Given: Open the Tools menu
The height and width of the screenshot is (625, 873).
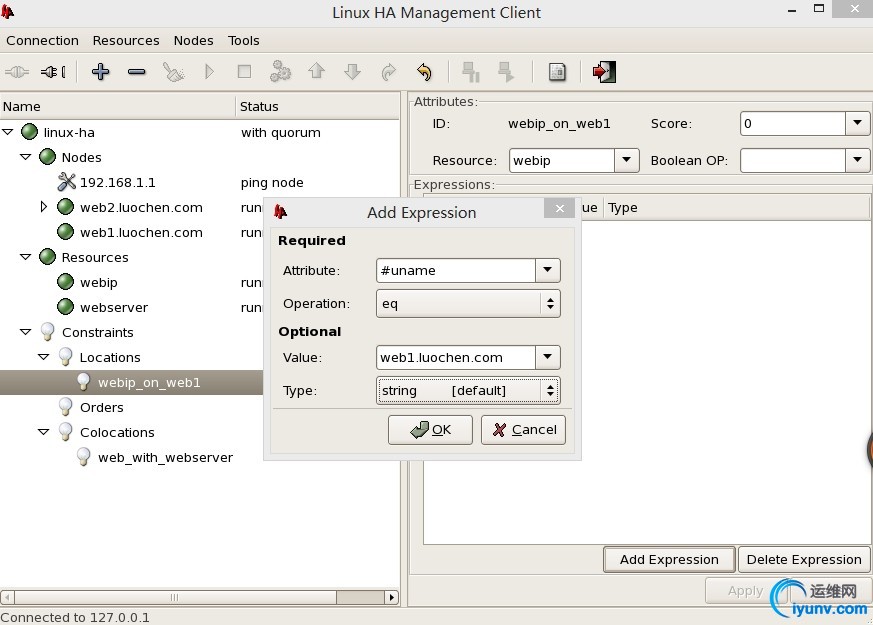Looking at the screenshot, I should coord(243,41).
